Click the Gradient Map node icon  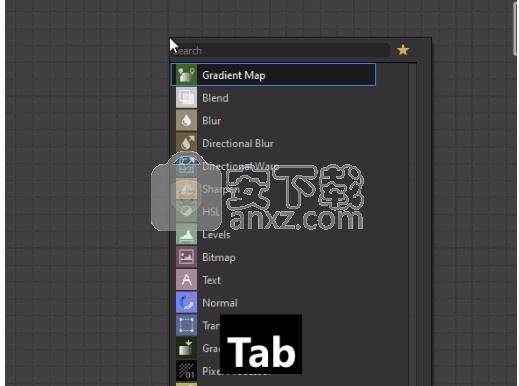[186, 75]
